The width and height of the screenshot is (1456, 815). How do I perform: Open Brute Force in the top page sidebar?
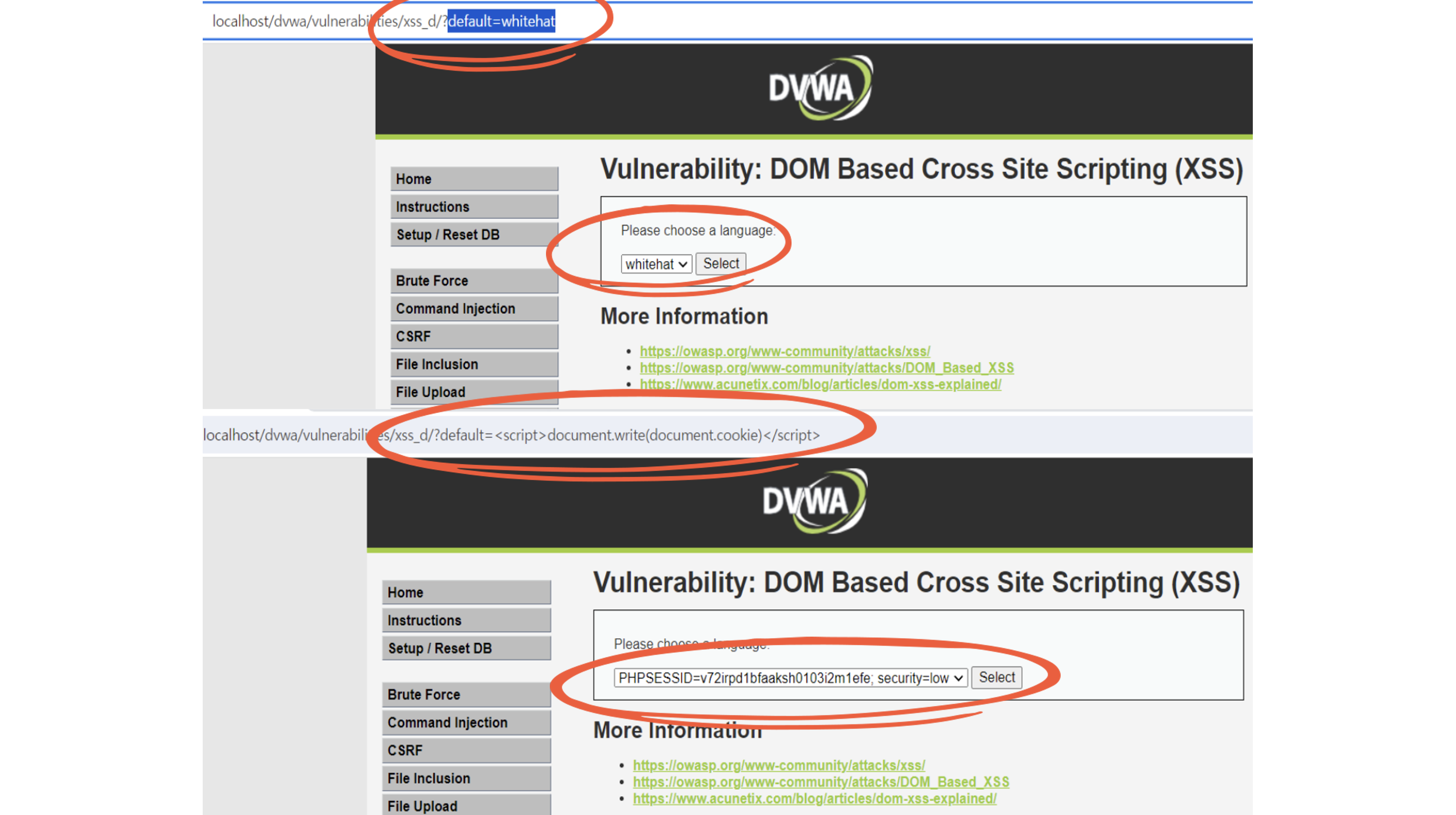474,280
